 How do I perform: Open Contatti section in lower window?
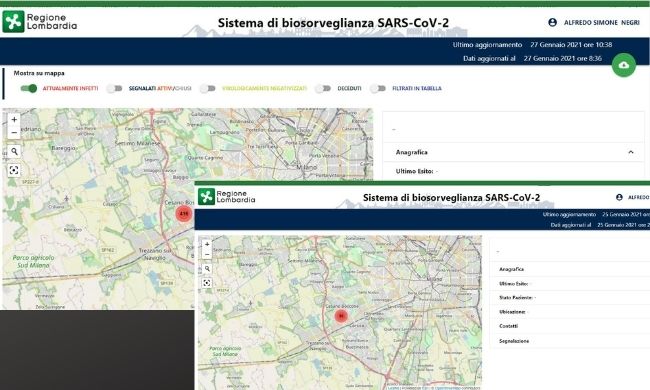tap(570, 326)
